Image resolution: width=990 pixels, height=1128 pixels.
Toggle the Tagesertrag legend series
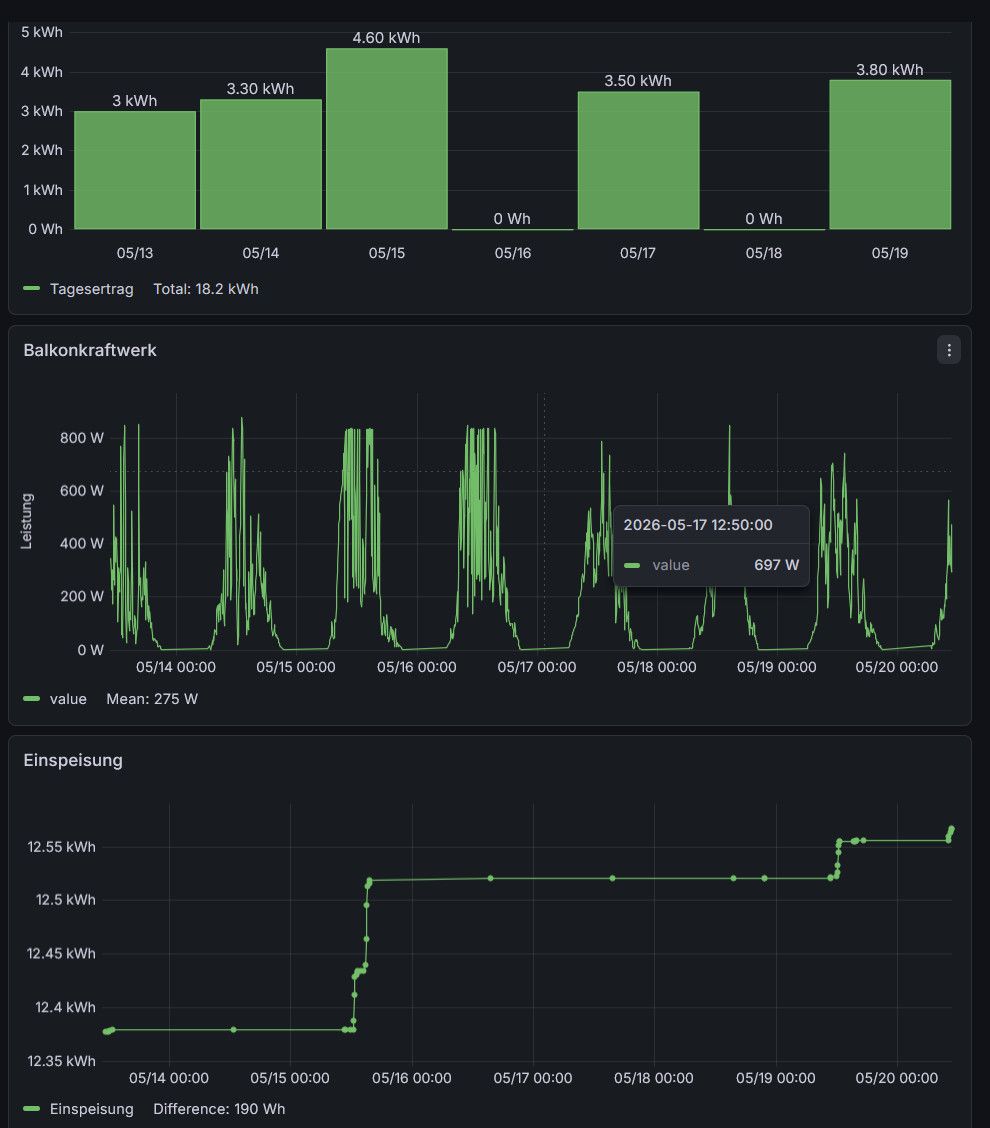point(91,289)
